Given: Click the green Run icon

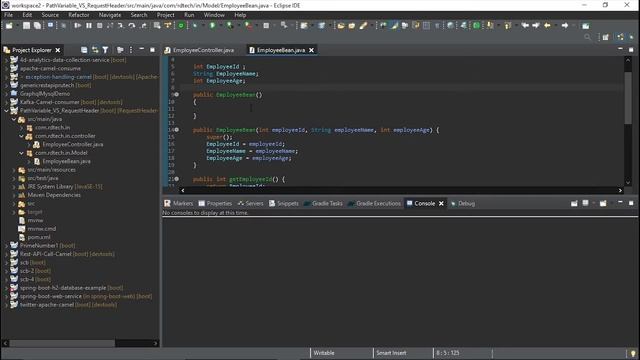Looking at the screenshot, I should coord(213,26).
